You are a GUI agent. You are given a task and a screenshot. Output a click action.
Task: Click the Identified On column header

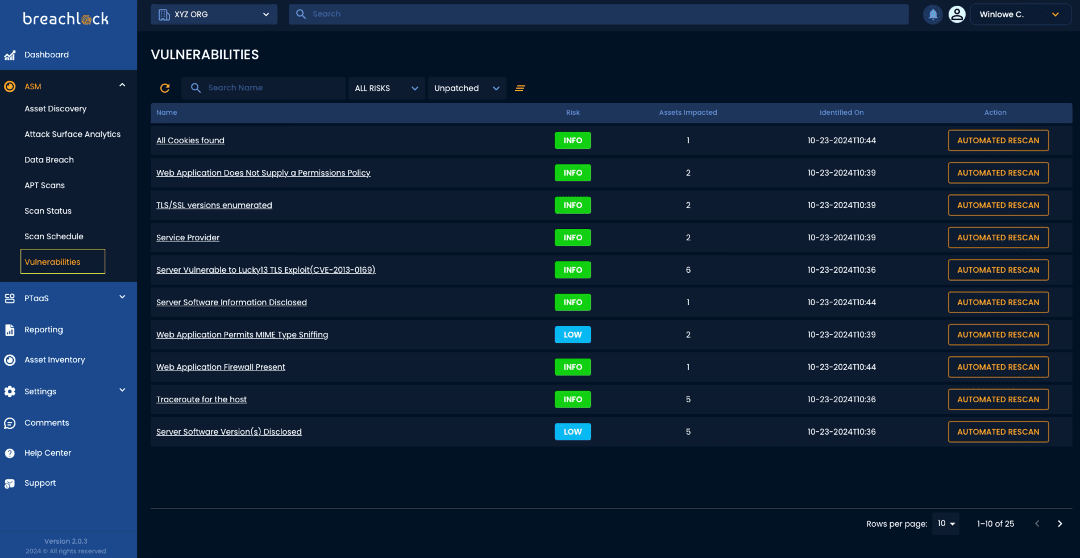pos(842,113)
